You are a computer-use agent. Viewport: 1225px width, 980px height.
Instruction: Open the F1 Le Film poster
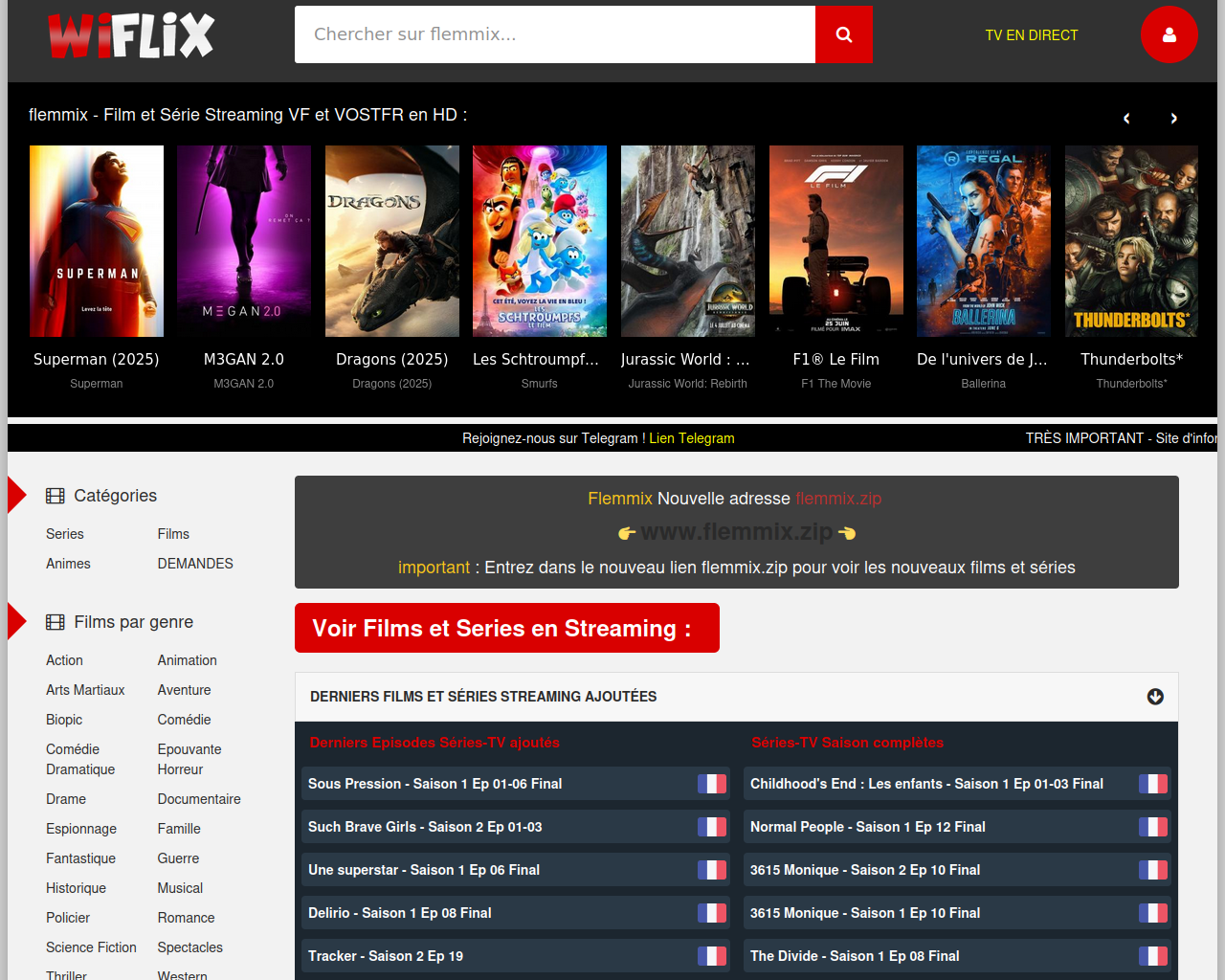pos(836,241)
